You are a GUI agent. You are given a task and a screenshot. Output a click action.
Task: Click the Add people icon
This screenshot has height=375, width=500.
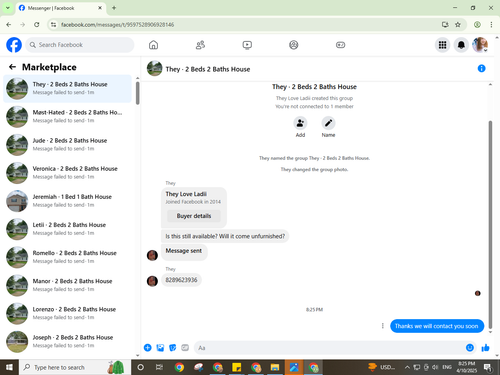click(x=300, y=123)
